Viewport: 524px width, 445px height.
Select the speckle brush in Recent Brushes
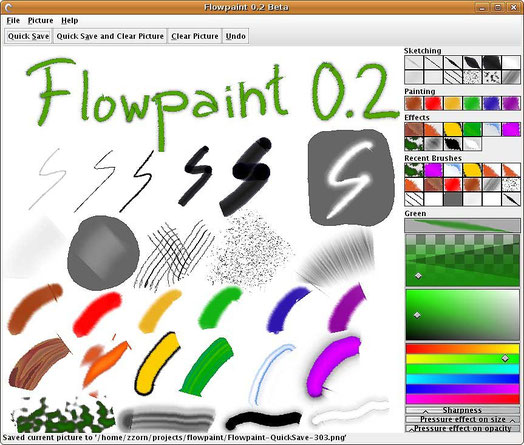(x=511, y=184)
